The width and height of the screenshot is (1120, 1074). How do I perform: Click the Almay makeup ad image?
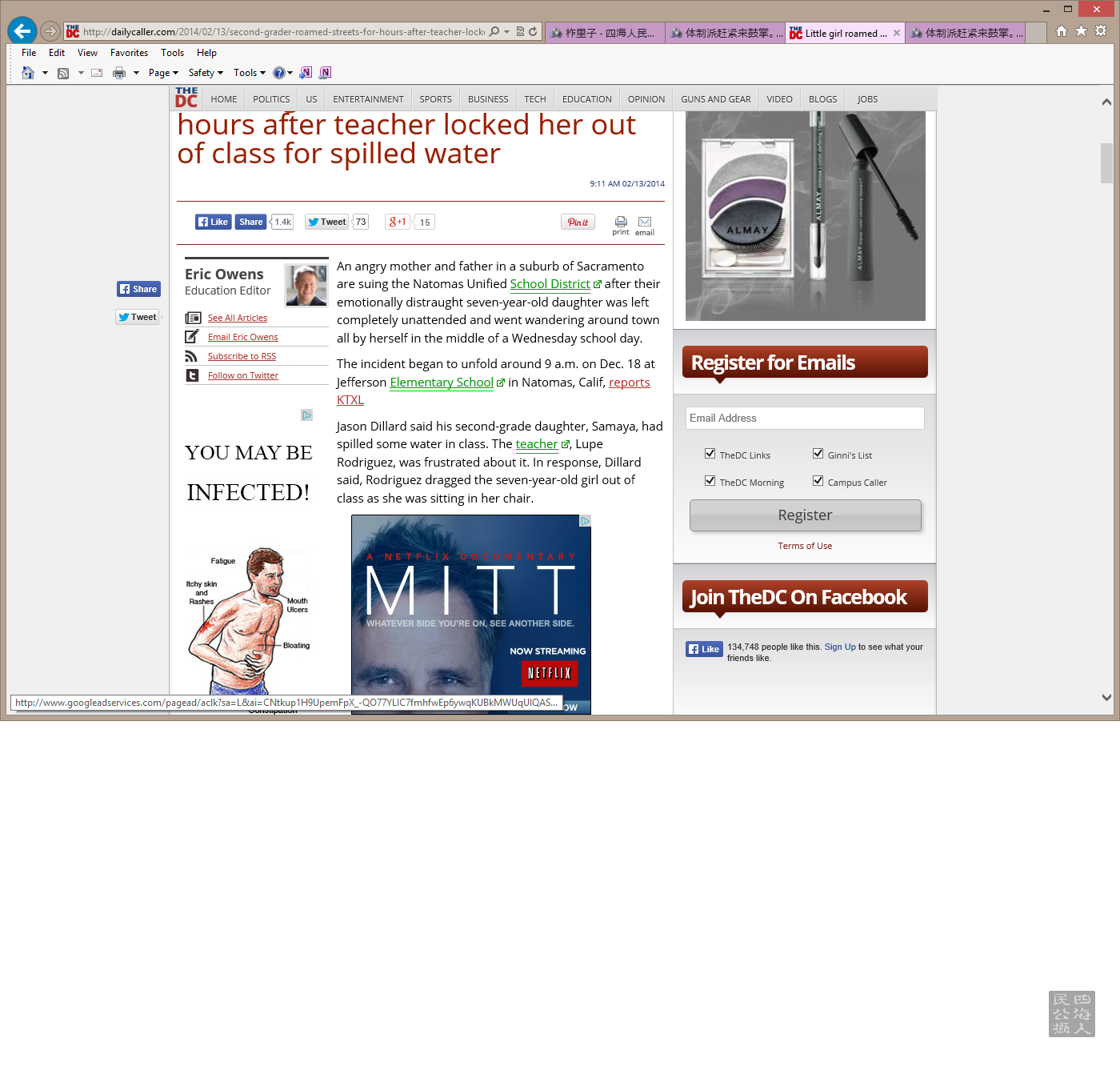pyautogui.click(x=806, y=216)
